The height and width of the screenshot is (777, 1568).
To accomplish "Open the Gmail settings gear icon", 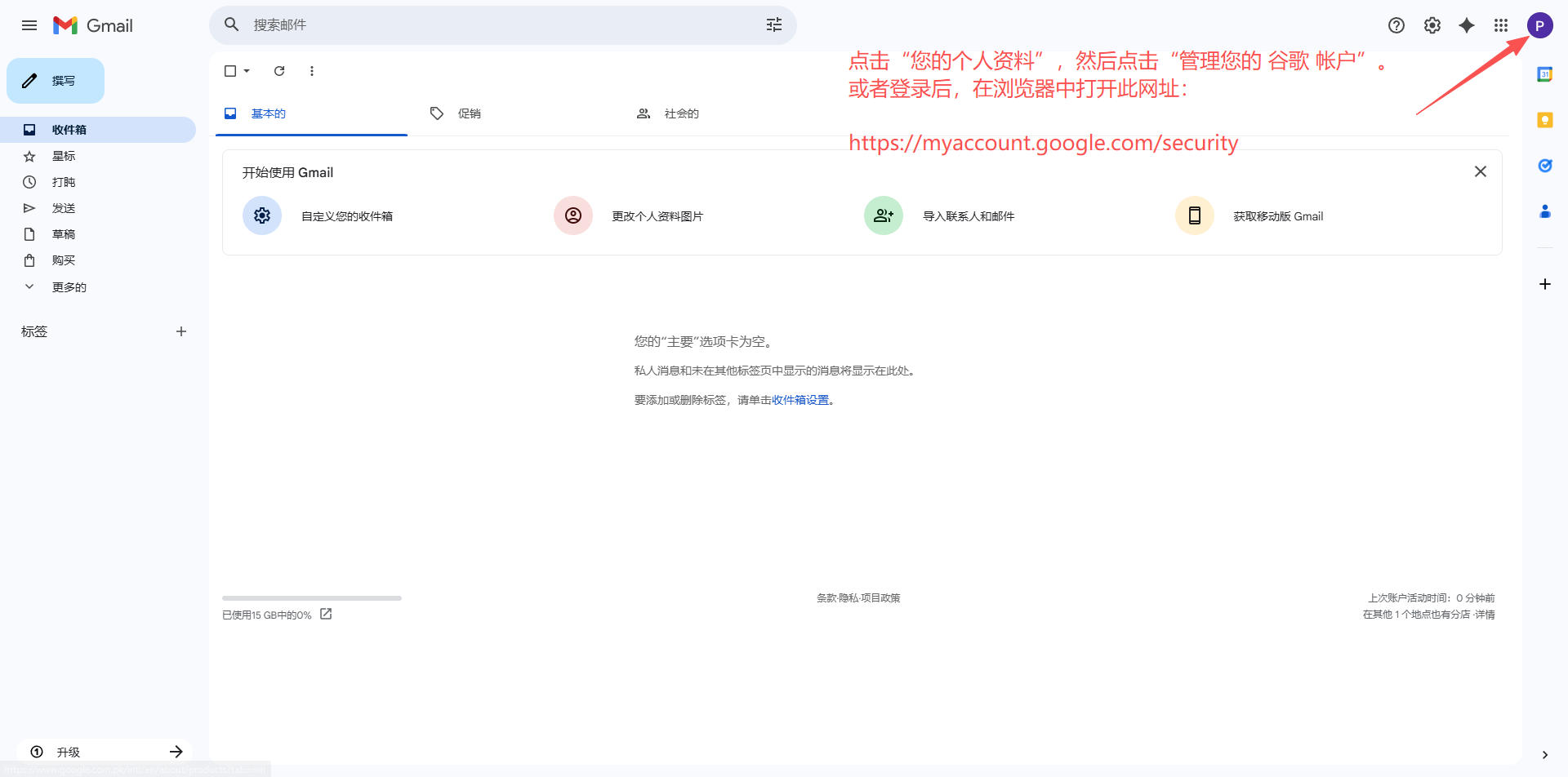I will point(1432,25).
